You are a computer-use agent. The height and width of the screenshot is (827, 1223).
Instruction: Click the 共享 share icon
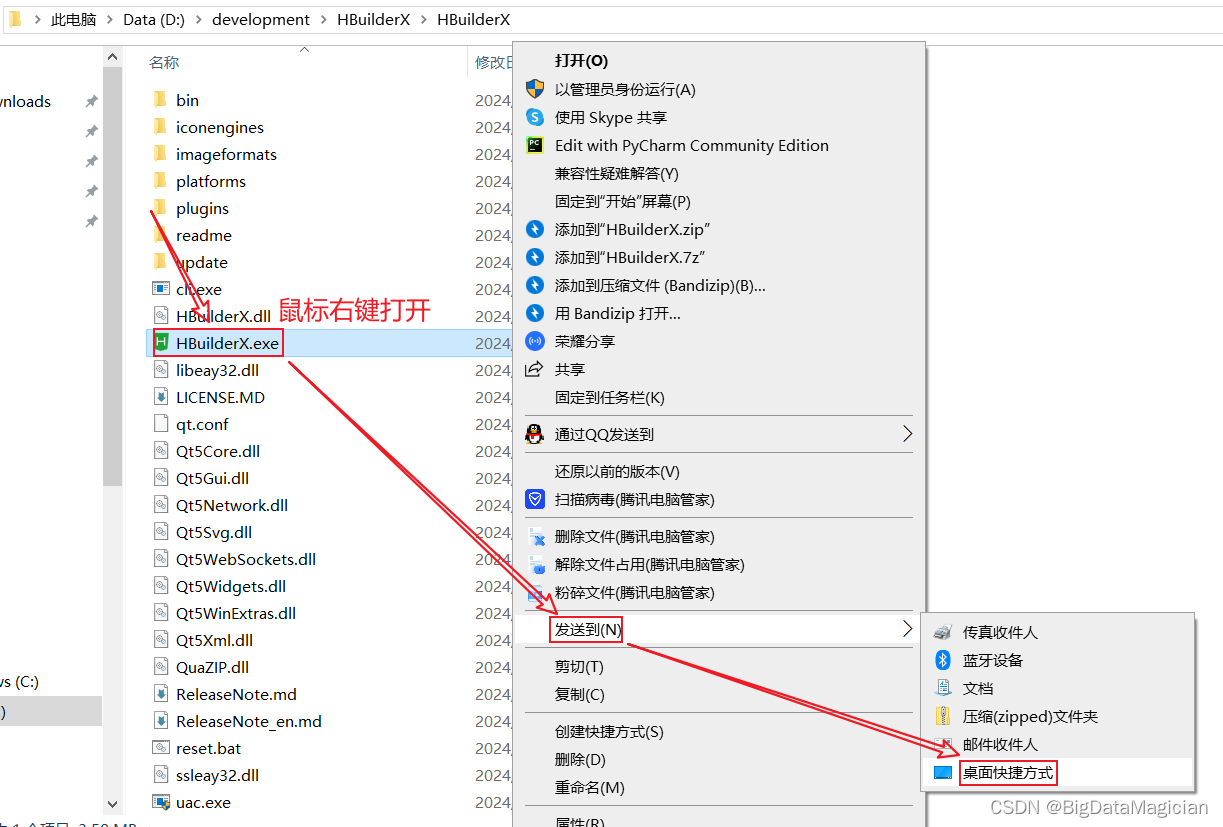(535, 369)
